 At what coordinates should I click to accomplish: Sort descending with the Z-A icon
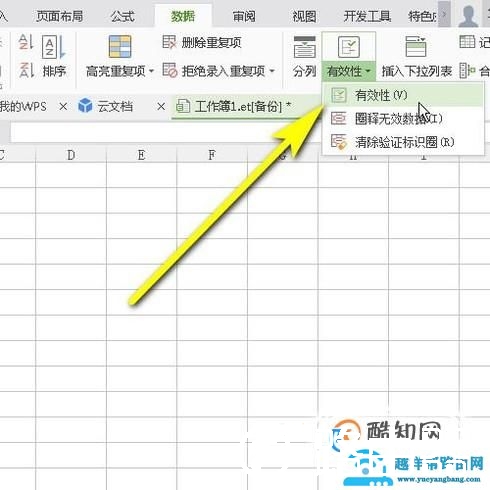[26, 70]
